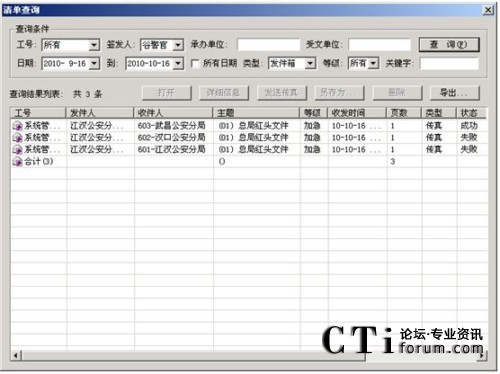The width and height of the screenshot is (500, 374).
Task: Click the icon of the 602-汉口公安分局 row
Action: (x=17, y=138)
